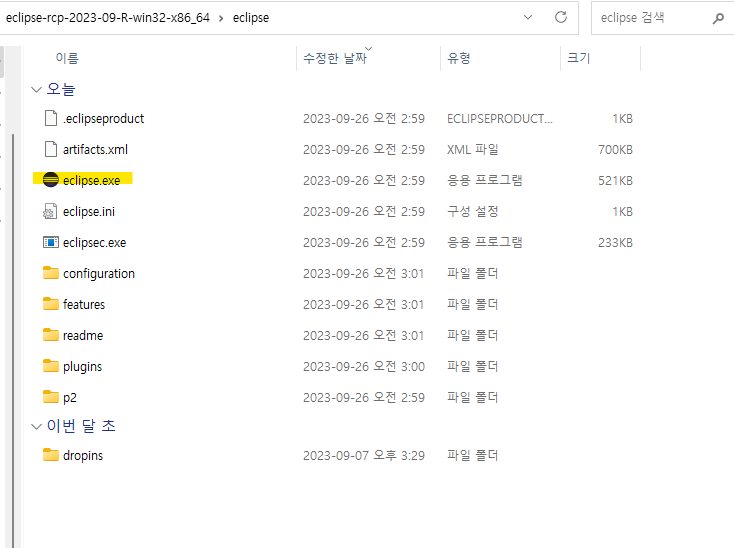Click the eclipse.exe application icon
This screenshot has width=734, height=548.
coord(51,180)
